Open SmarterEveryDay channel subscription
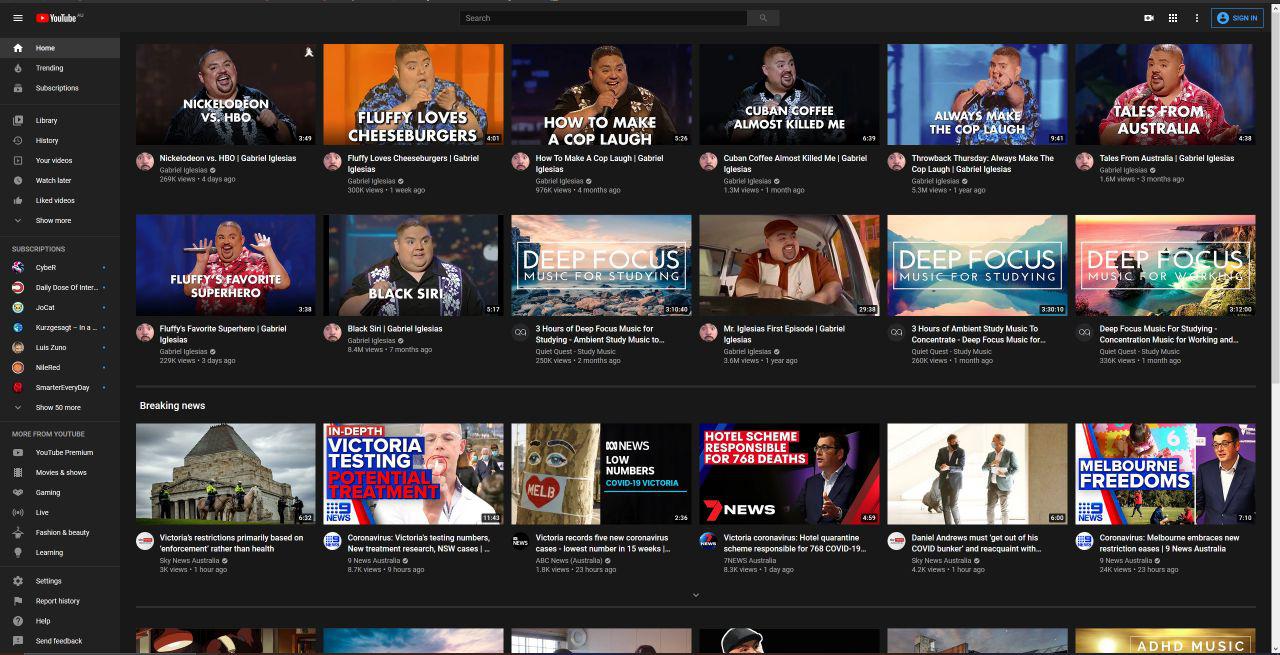 click(x=60, y=387)
